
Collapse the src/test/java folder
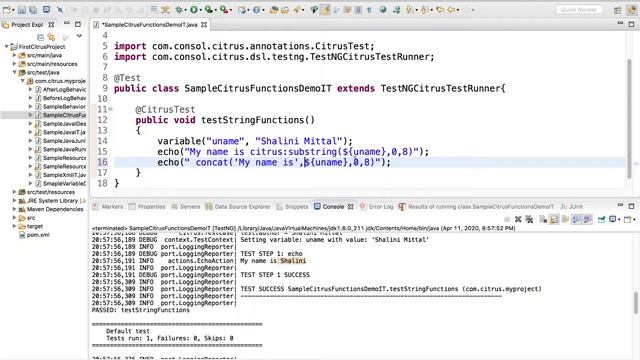coord(15,72)
